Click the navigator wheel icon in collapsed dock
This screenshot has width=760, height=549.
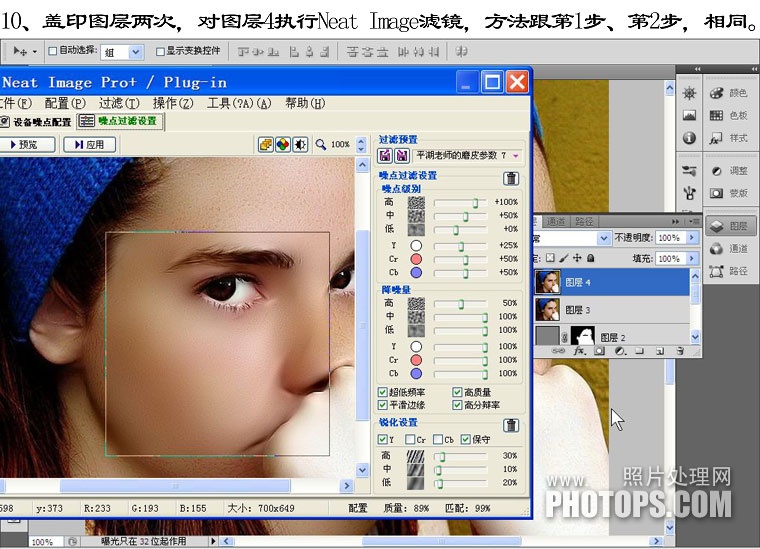click(689, 93)
